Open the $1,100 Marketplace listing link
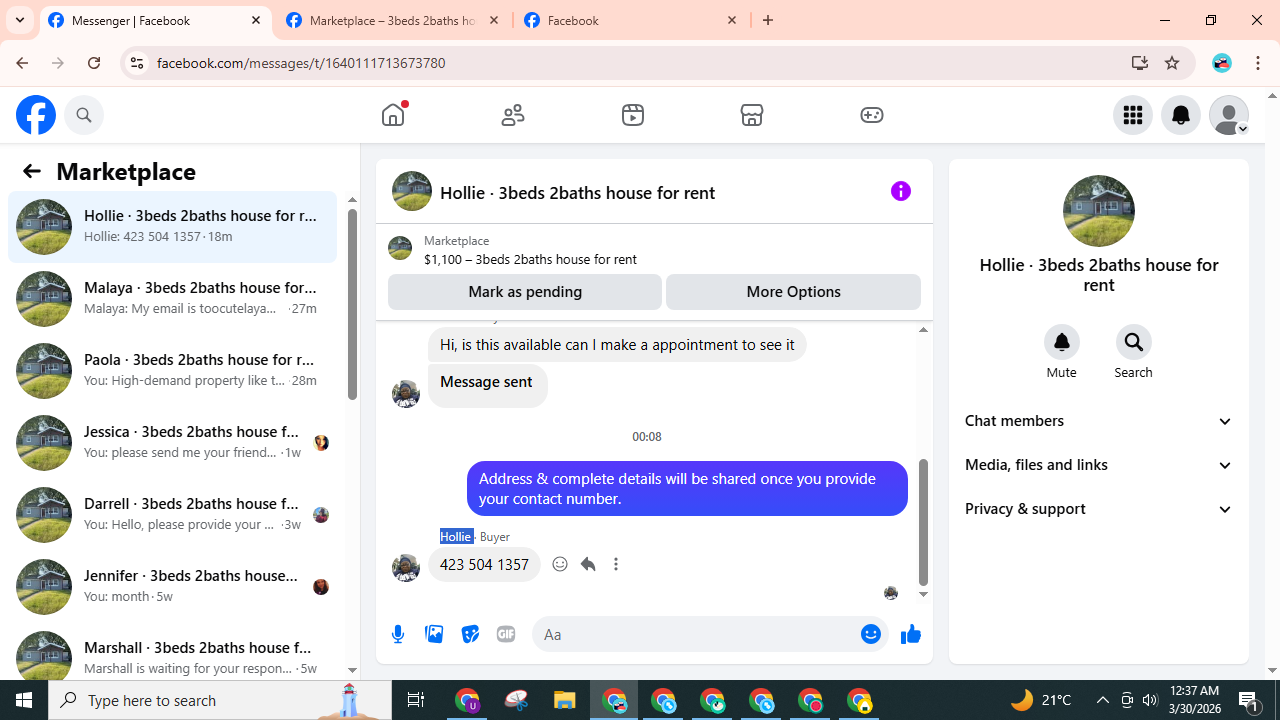 530,259
